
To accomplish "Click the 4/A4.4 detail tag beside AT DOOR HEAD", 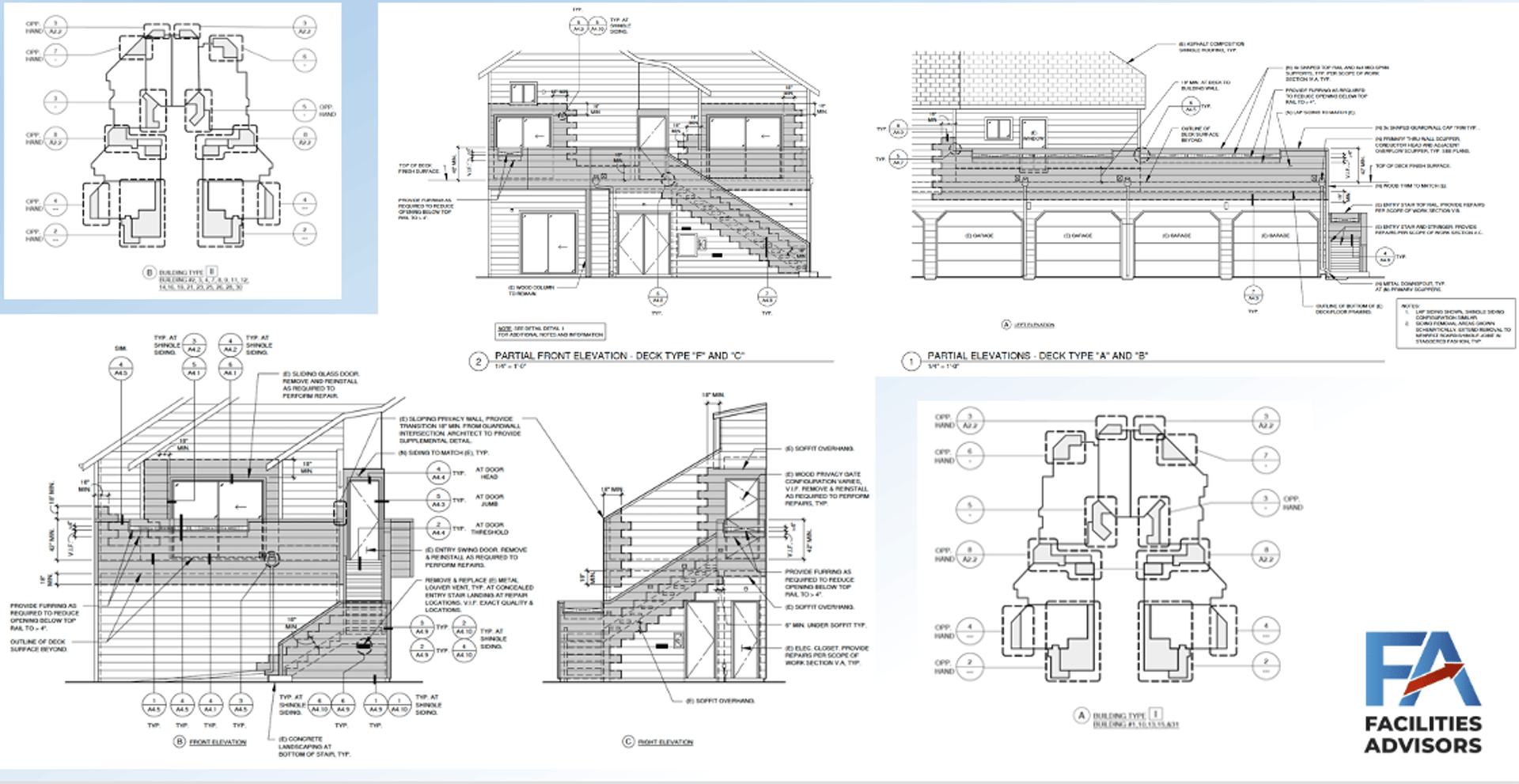I will pyautogui.click(x=438, y=473).
